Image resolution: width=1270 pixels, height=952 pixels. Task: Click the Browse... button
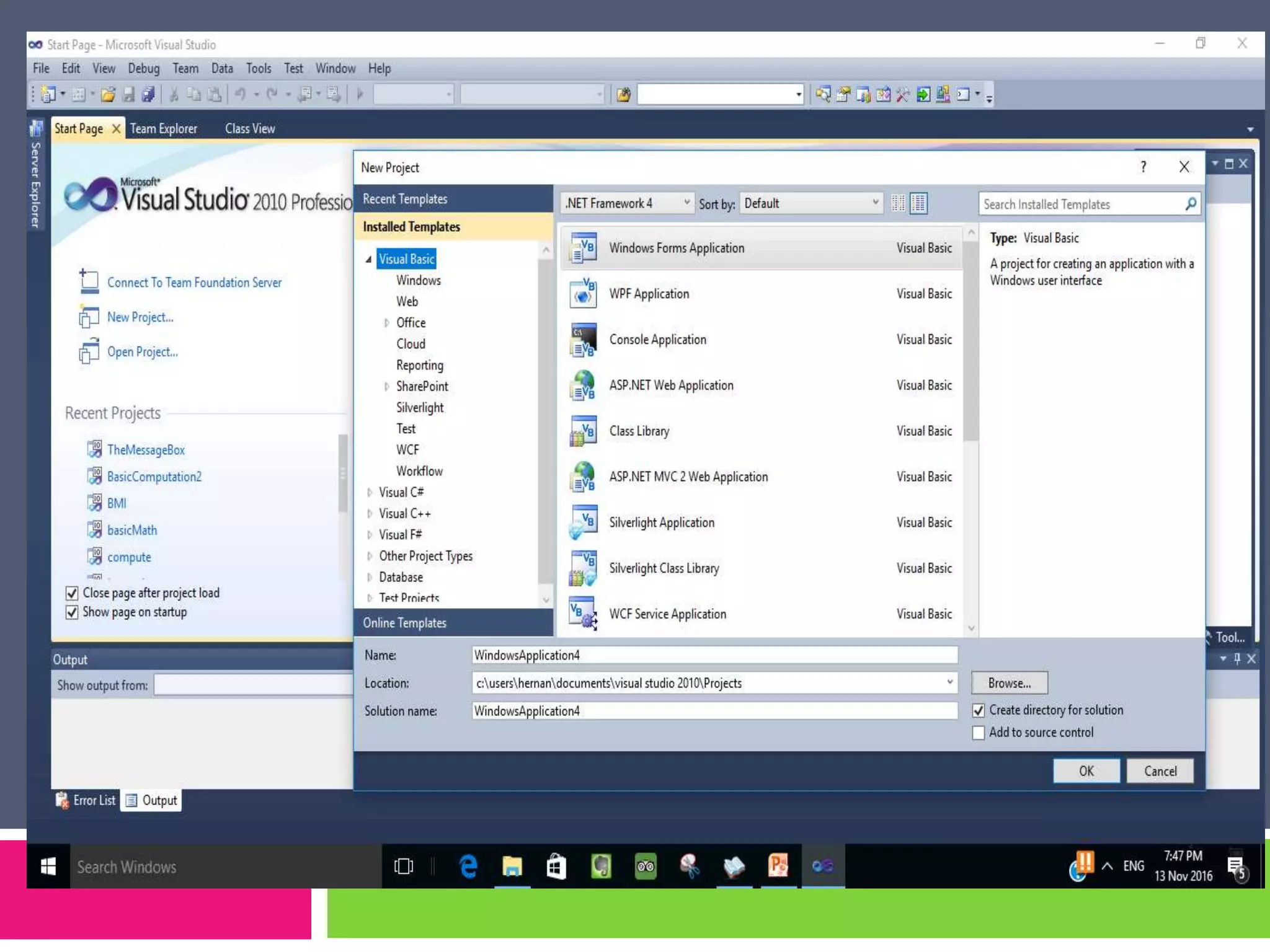(1009, 683)
